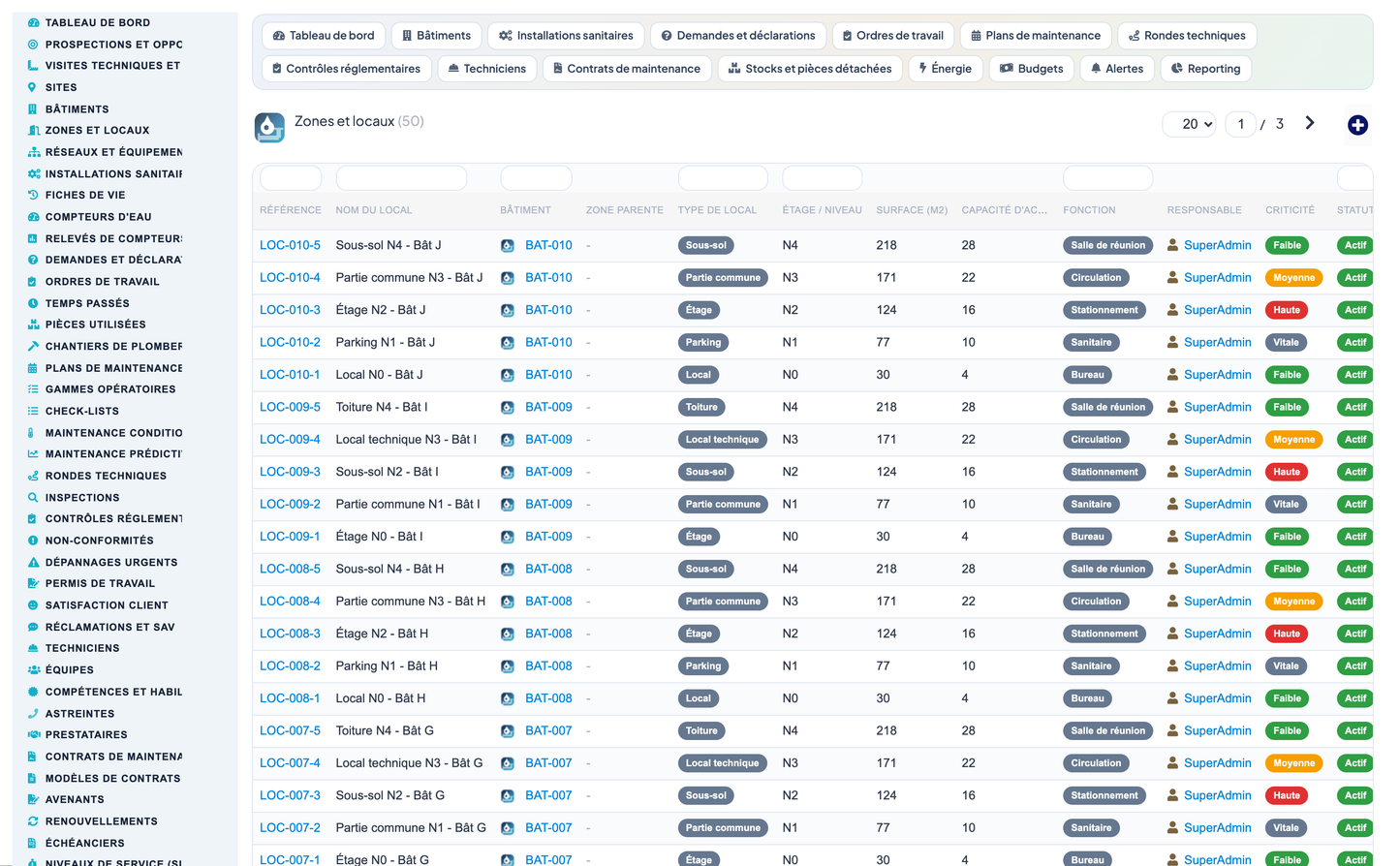
Task: Open SuperAdmin link in LOC-007-5 row
Action: 1218,730
